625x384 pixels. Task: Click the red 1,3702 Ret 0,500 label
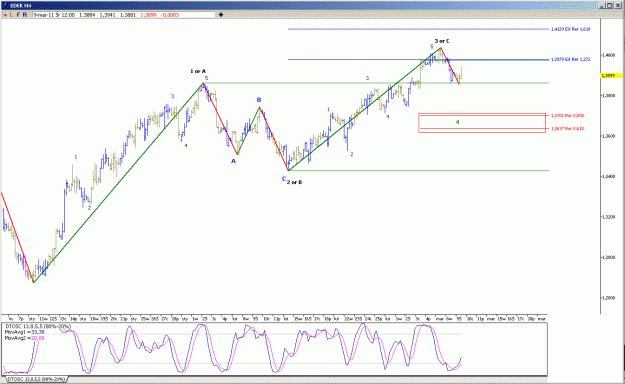568,116
